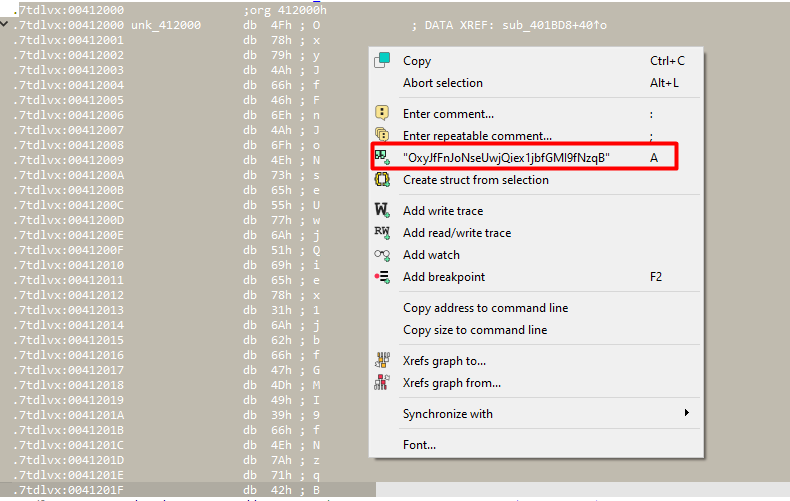Expand the Synchronize with submenu arrow

pyautogui.click(x=686, y=414)
